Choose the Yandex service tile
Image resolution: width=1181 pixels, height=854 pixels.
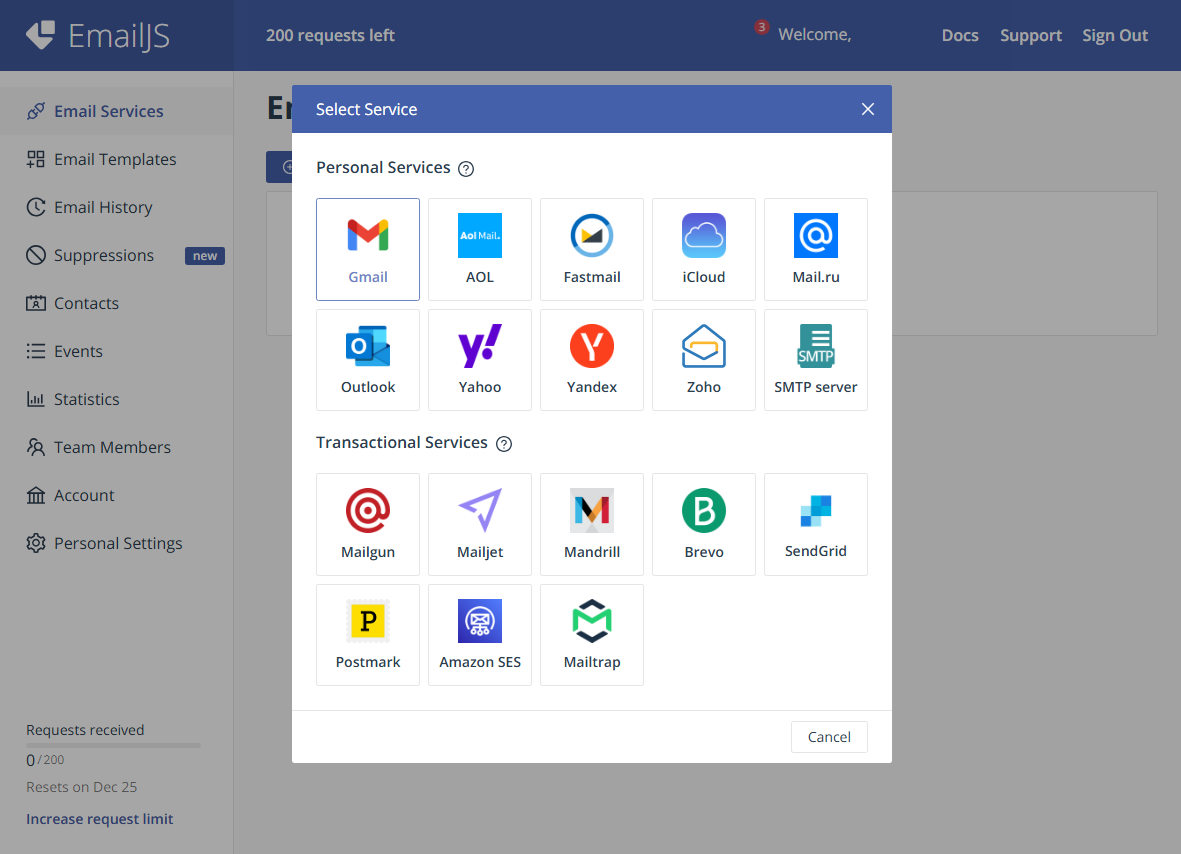[592, 360]
